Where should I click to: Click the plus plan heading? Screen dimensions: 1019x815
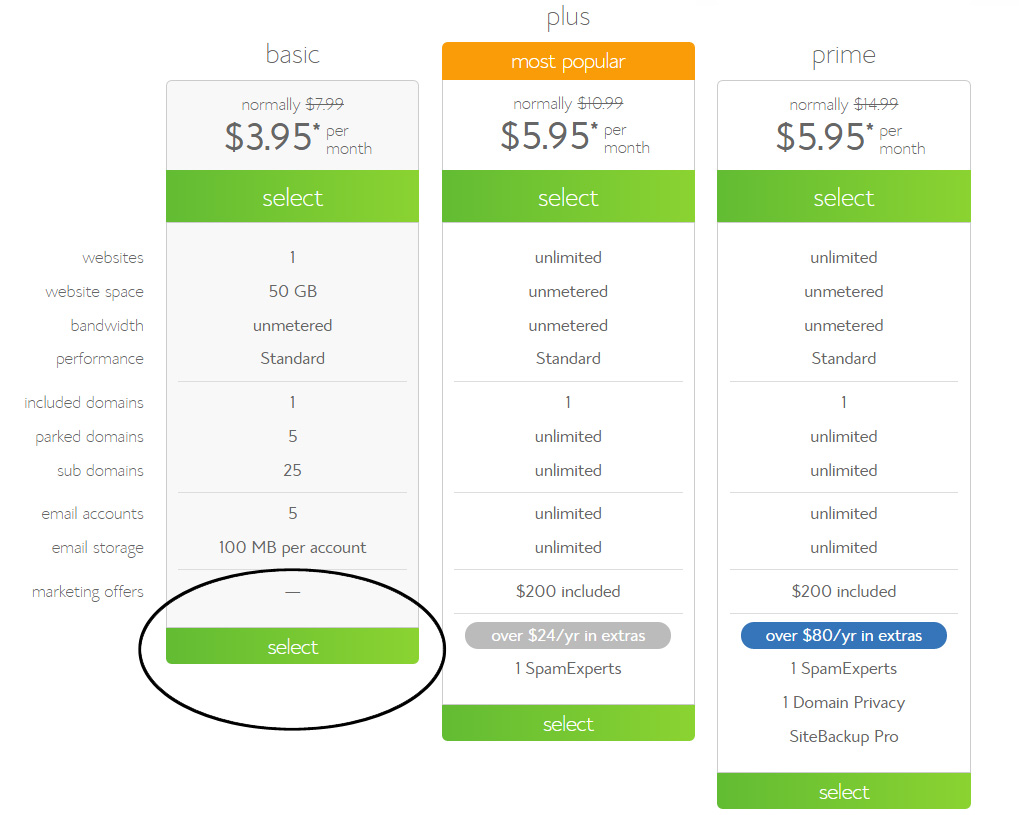click(568, 17)
